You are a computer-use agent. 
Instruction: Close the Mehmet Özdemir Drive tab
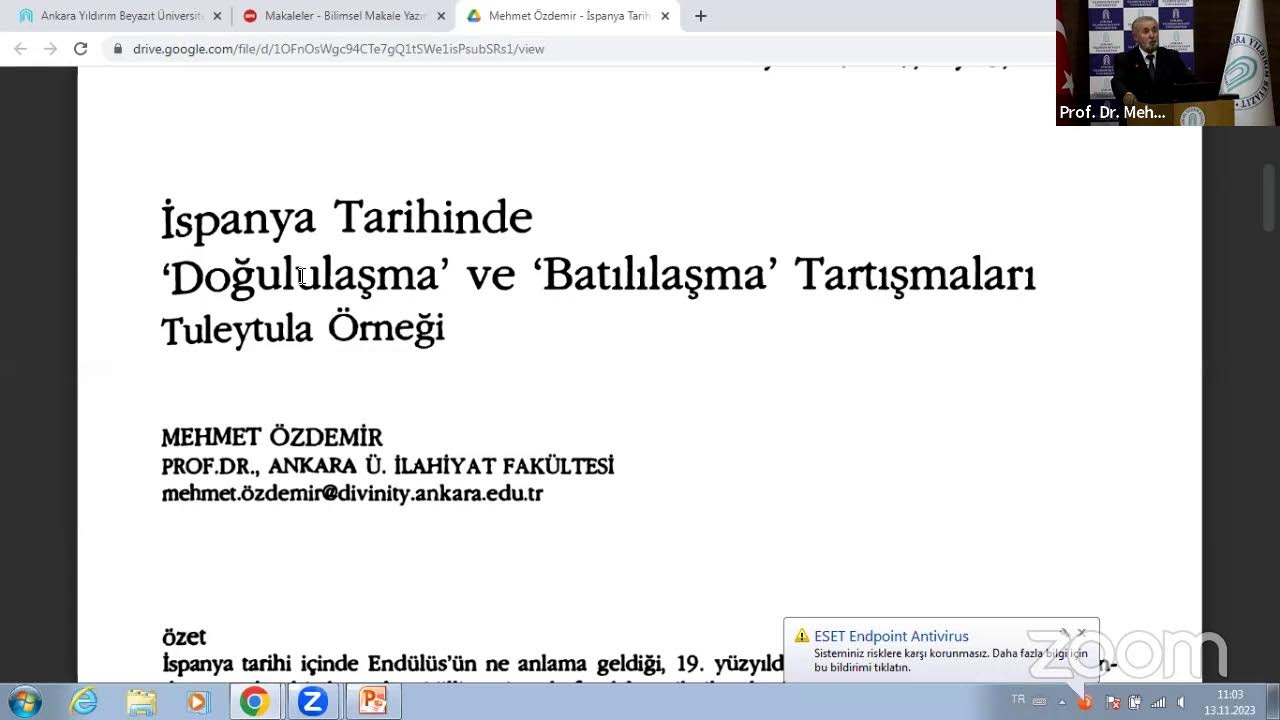(x=665, y=16)
